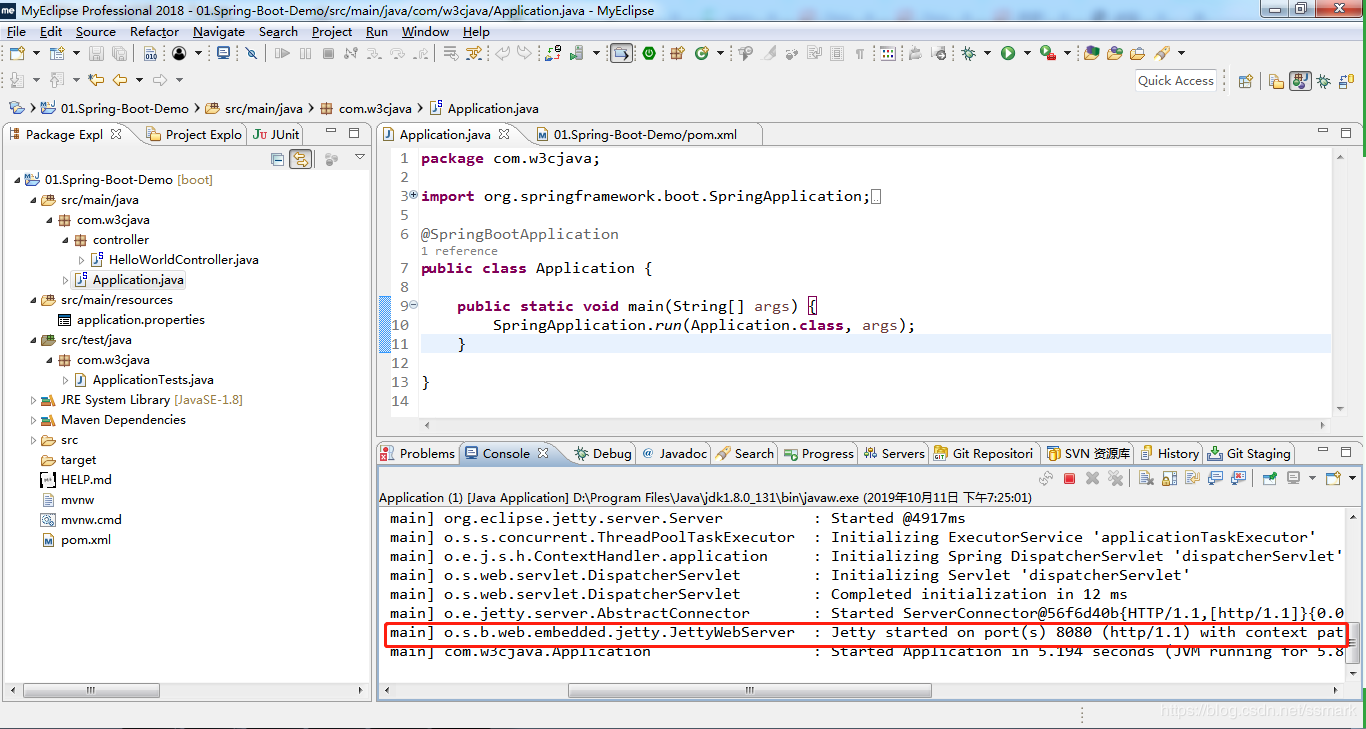Image resolution: width=1366 pixels, height=729 pixels.
Task: Switch to the Problems tab
Action: tap(420, 453)
